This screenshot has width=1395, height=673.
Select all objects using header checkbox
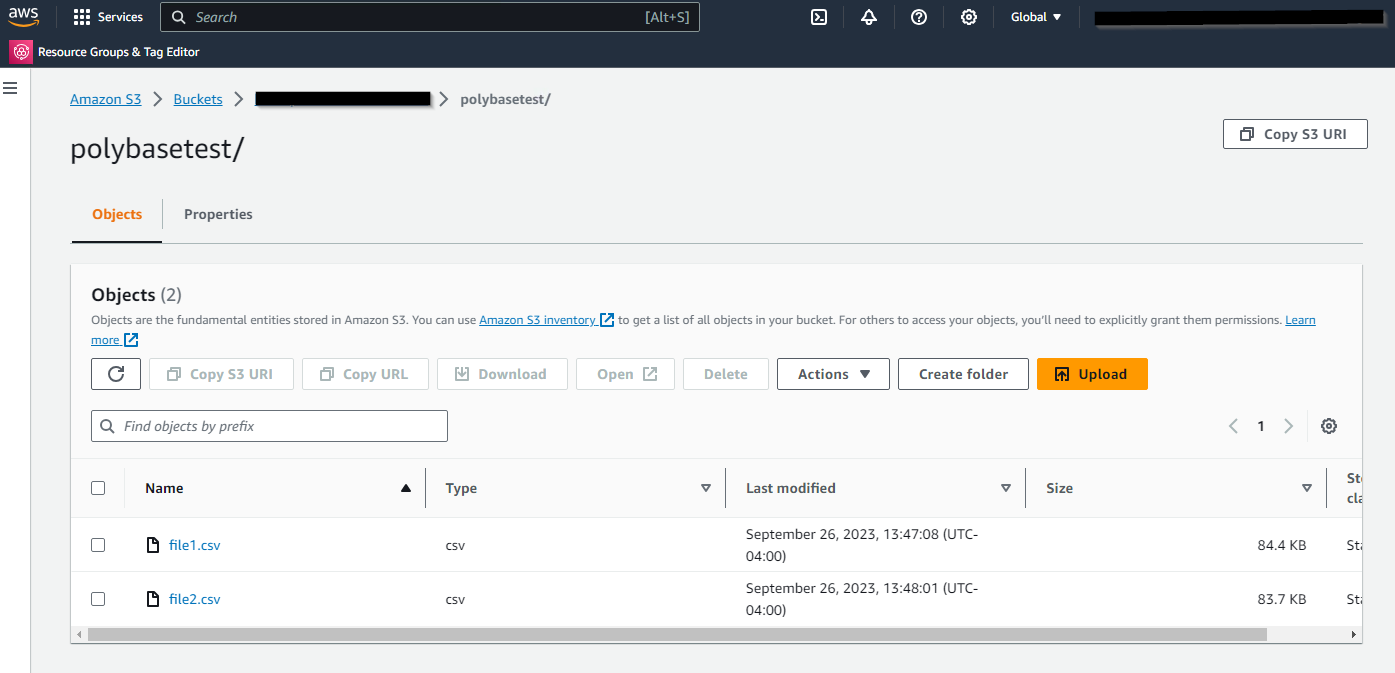click(98, 487)
